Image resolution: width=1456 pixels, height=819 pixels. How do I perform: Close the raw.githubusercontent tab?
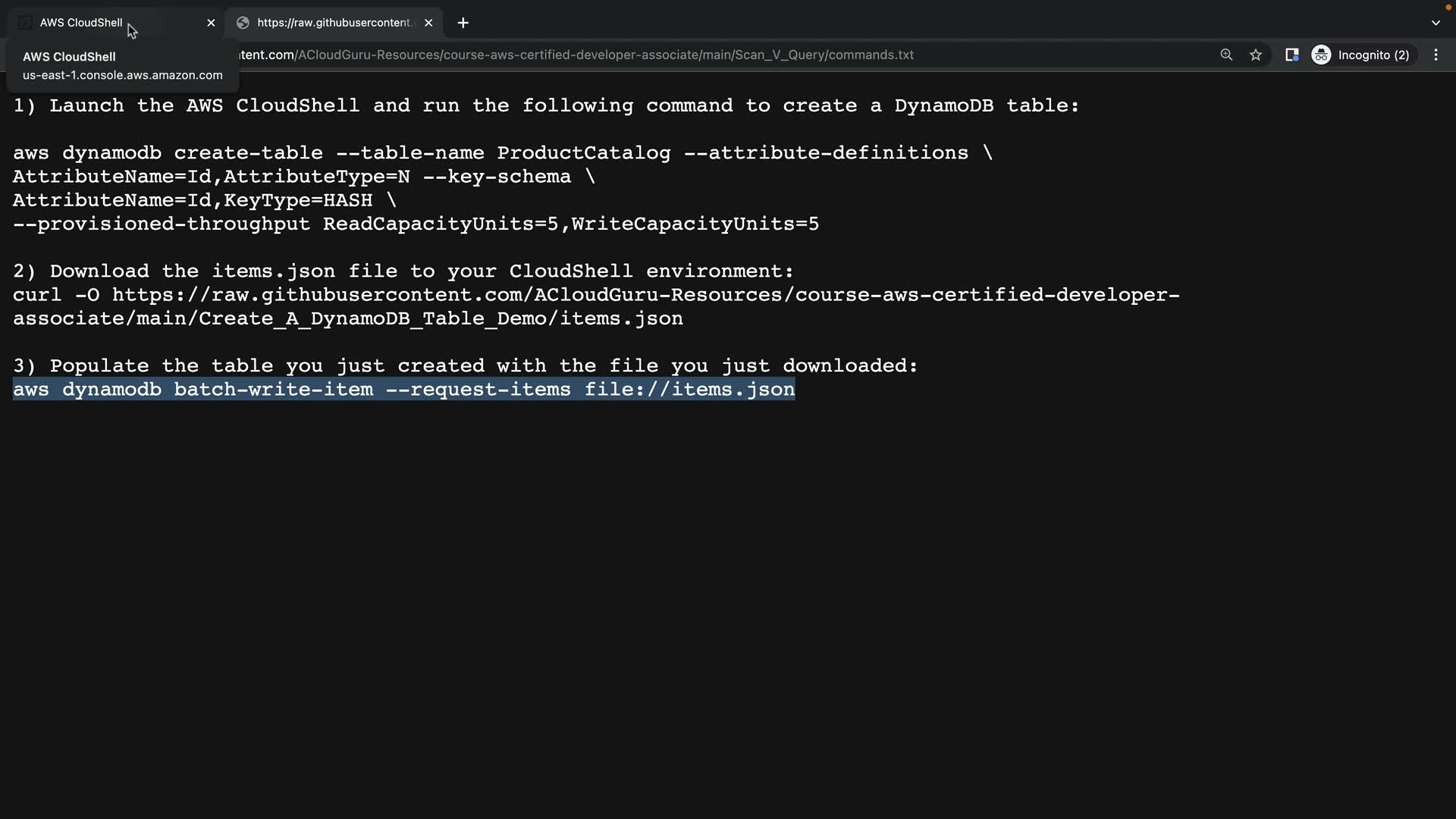click(428, 23)
